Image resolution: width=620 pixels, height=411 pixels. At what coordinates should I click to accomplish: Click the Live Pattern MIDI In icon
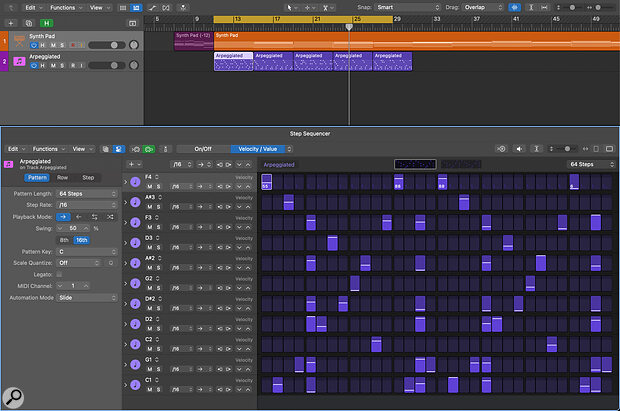click(136, 149)
